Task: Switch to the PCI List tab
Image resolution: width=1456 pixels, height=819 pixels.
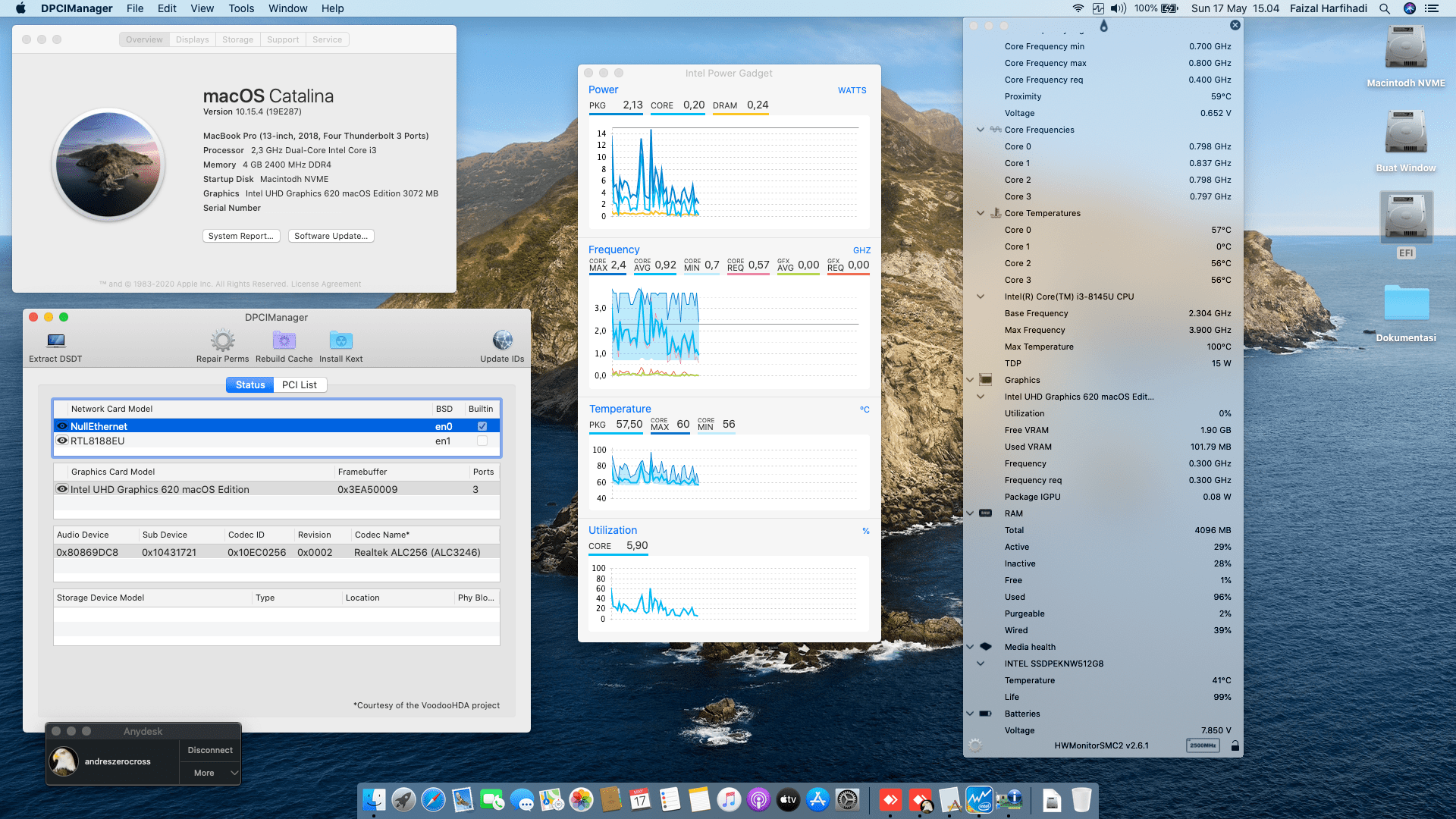Action: [x=300, y=385]
